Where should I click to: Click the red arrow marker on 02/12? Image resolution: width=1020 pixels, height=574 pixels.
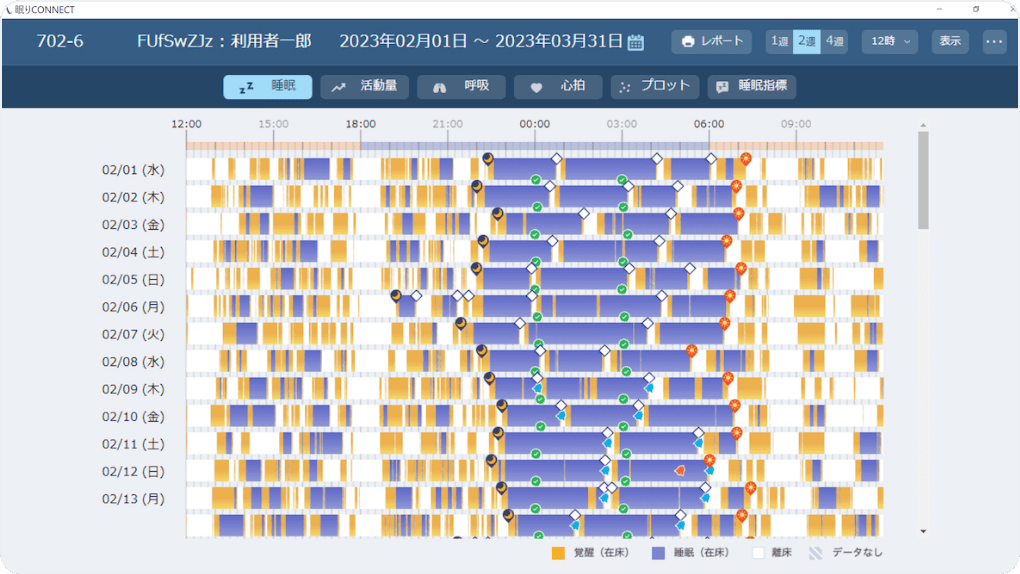click(679, 470)
